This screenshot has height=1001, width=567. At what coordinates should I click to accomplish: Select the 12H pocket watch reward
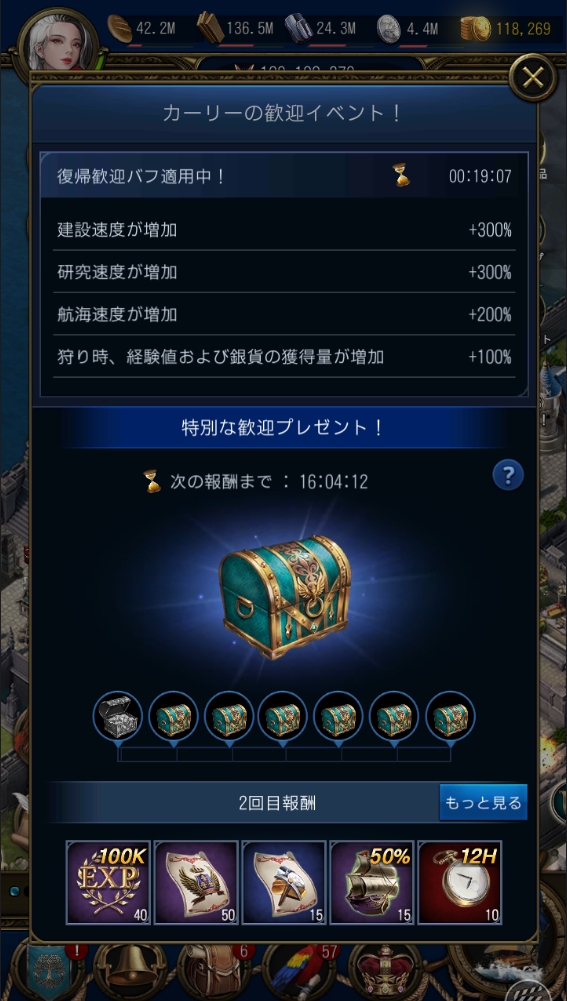click(x=460, y=882)
